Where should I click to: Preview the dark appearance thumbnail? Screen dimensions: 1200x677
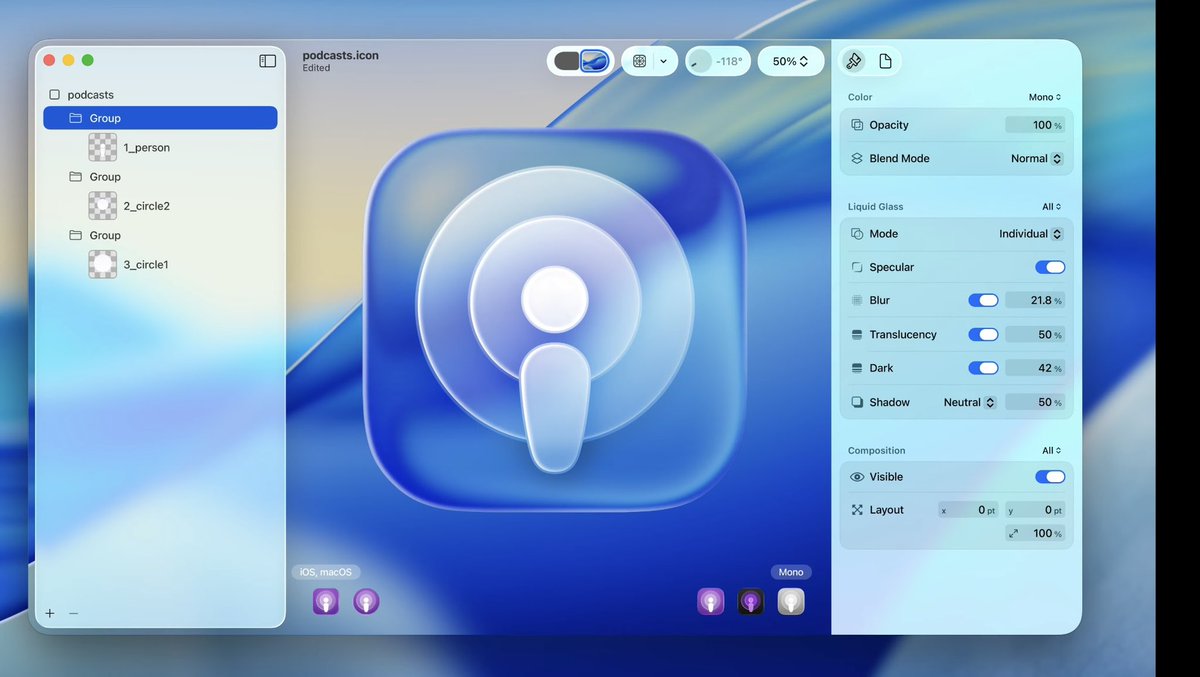pos(751,602)
